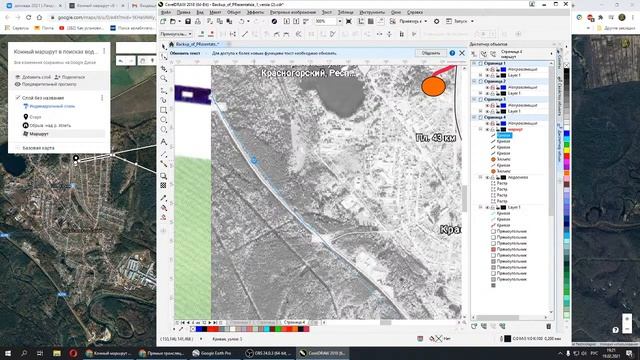Open the Правка menu
Image resolution: width=640 pixels, height=360 pixels.
pyautogui.click(x=183, y=12)
